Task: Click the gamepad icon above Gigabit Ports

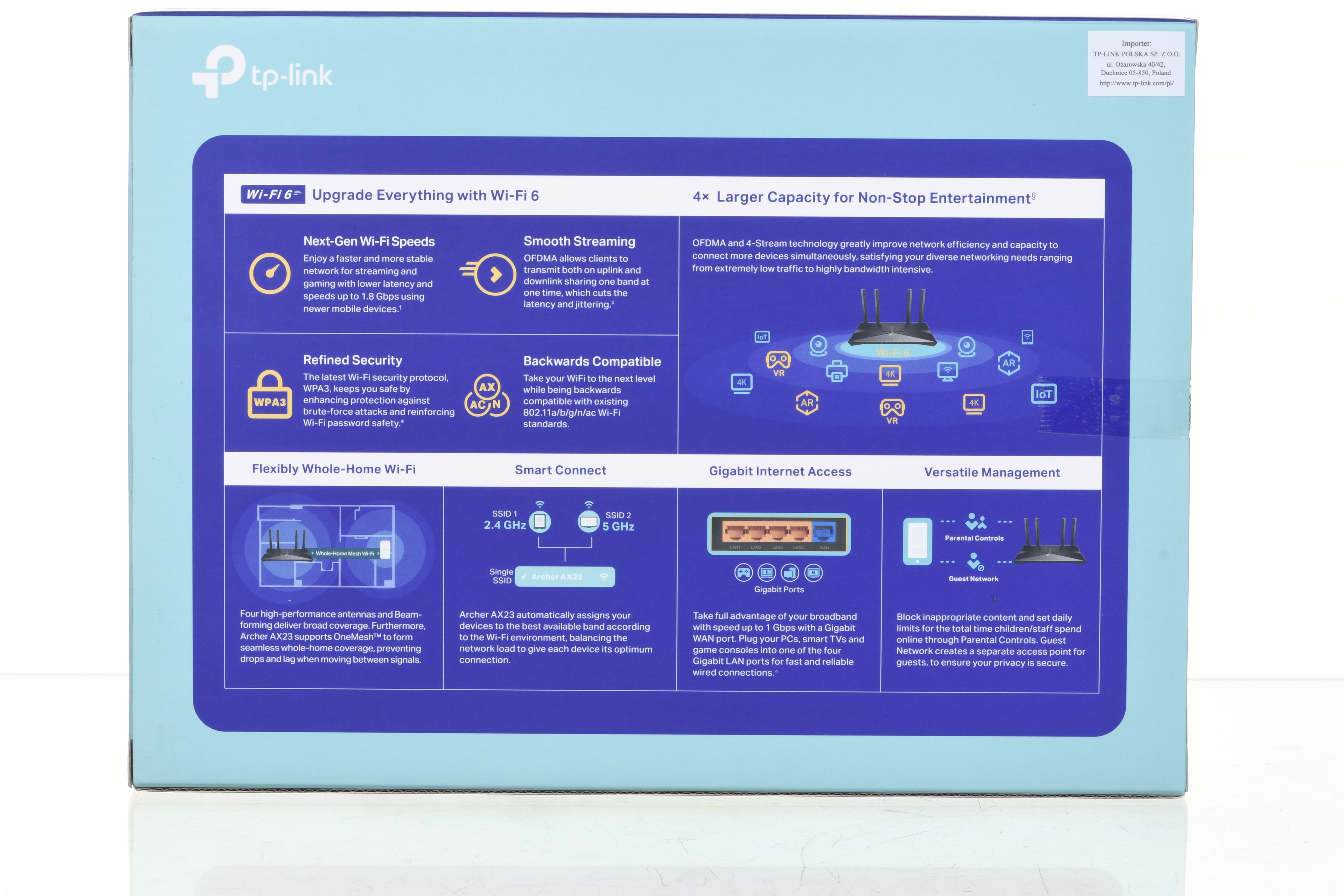Action: pos(743,572)
